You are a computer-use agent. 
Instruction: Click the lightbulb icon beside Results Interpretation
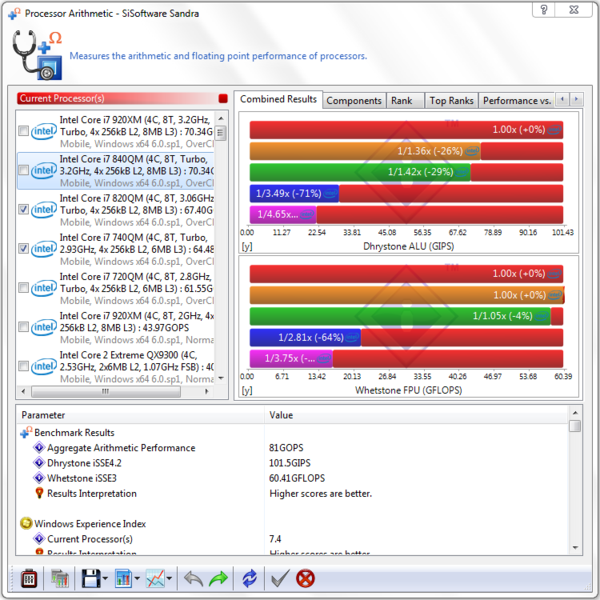pyautogui.click(x=39, y=493)
